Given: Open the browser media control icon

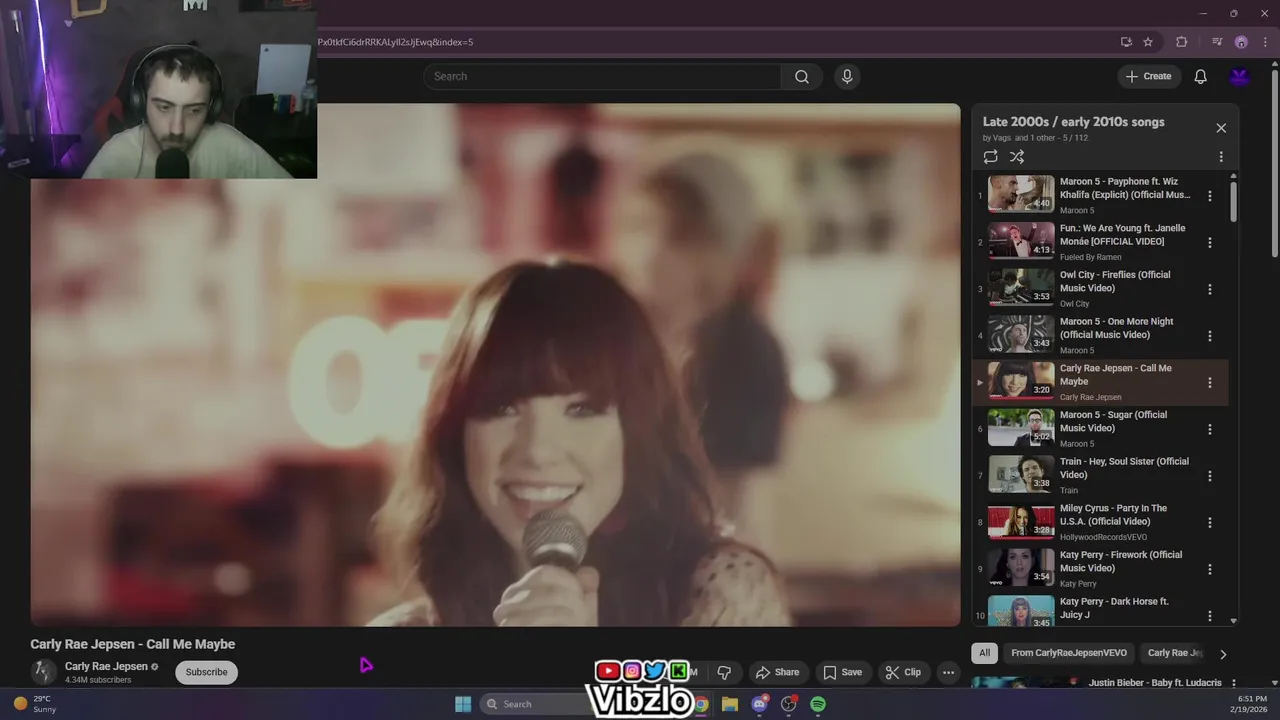Looking at the screenshot, I should (x=1217, y=42).
